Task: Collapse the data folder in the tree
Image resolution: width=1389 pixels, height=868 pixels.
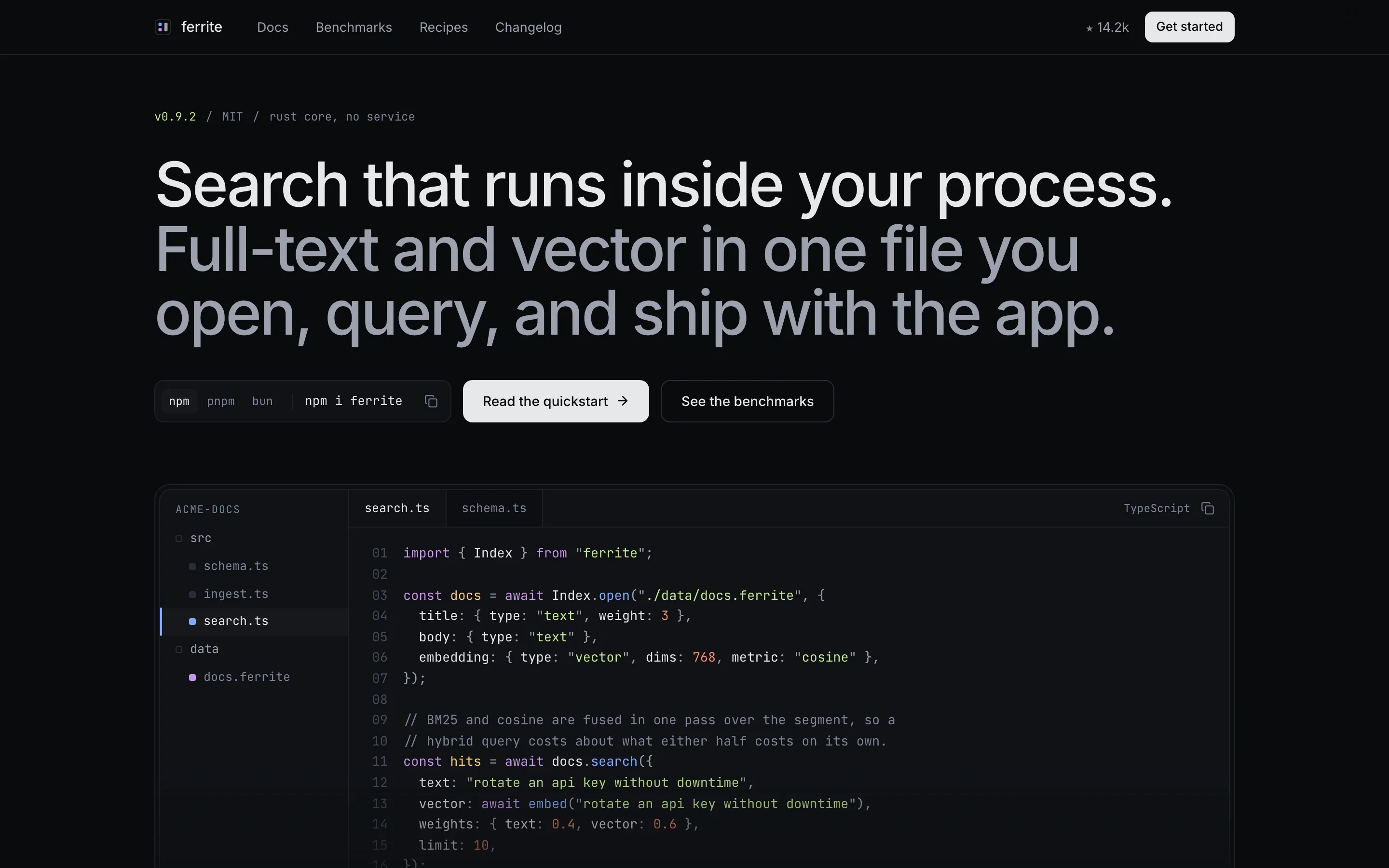Action: [x=255, y=649]
